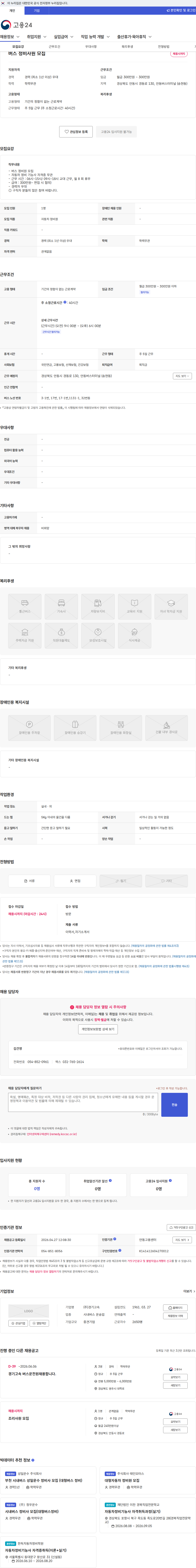
Task: Jump to the 우대사항 section tab
Action: (91, 46)
